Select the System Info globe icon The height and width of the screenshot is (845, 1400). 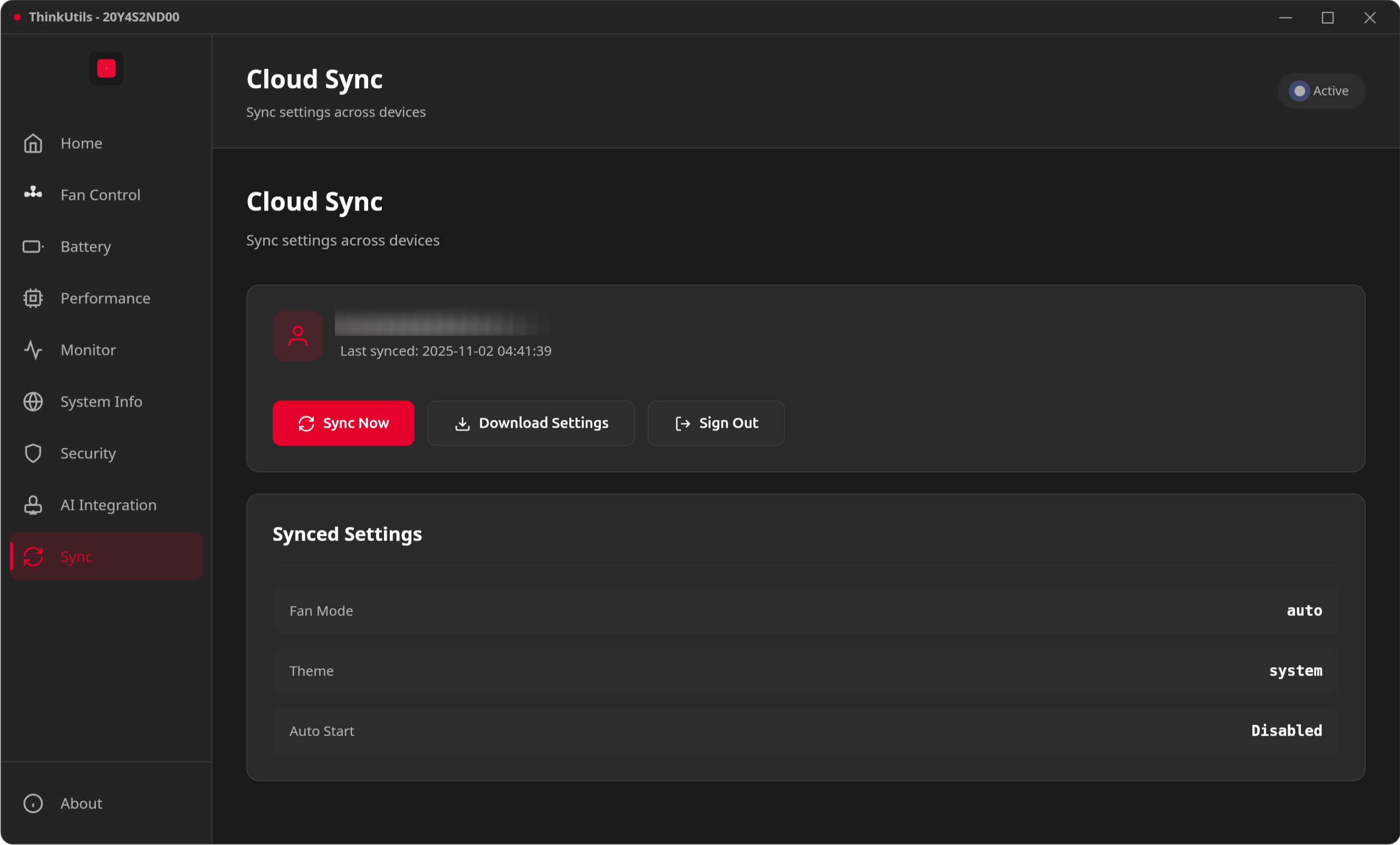click(x=33, y=401)
